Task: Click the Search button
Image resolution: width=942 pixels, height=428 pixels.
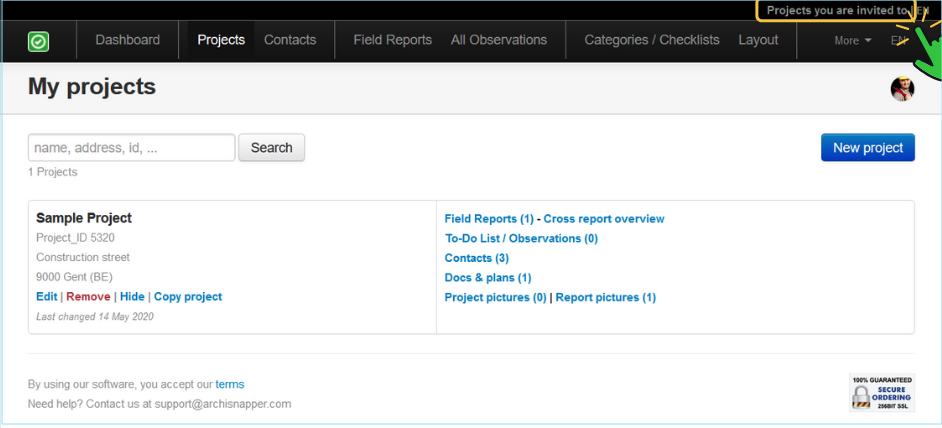Action: 271,148
